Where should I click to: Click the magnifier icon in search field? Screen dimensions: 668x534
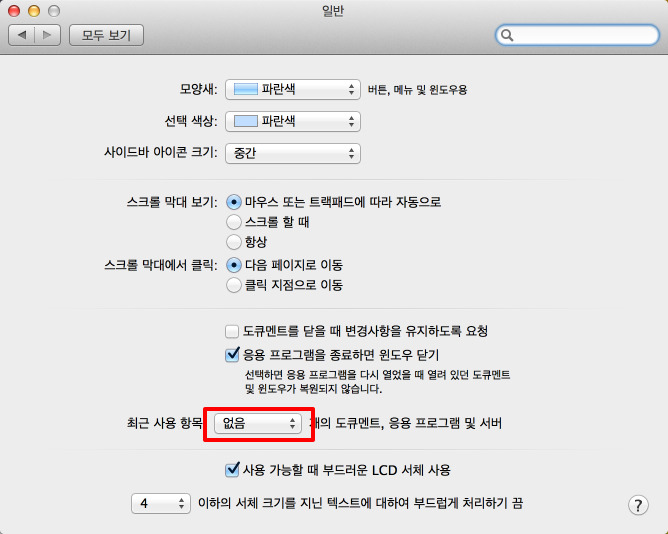point(507,35)
